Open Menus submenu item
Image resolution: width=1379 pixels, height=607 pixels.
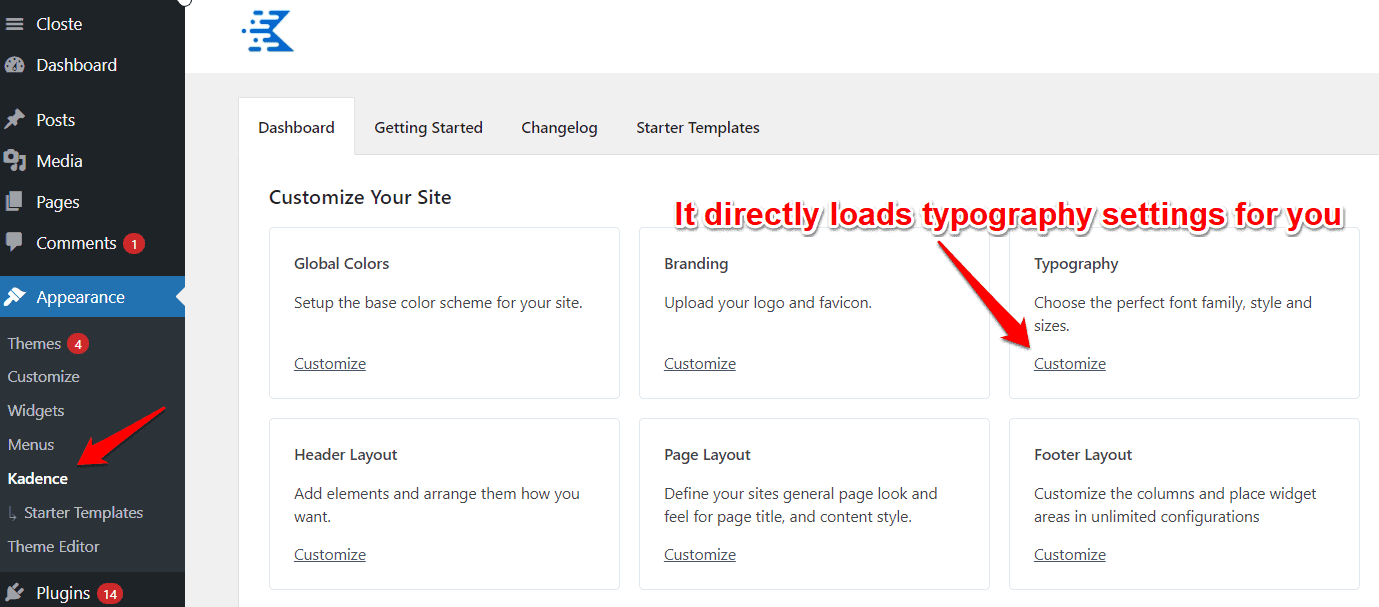pos(31,445)
